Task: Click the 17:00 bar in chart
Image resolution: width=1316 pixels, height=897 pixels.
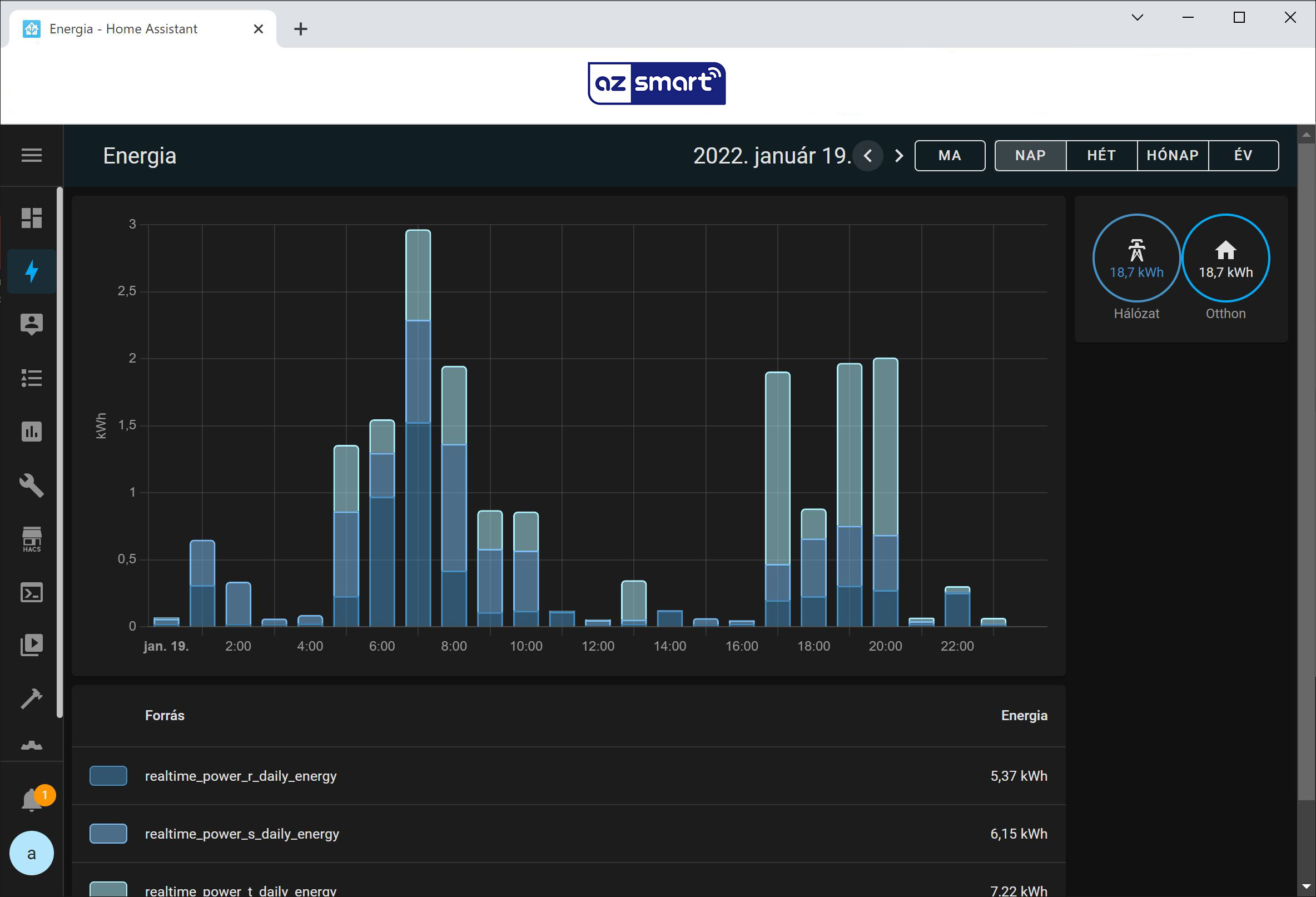Action: pos(777,499)
